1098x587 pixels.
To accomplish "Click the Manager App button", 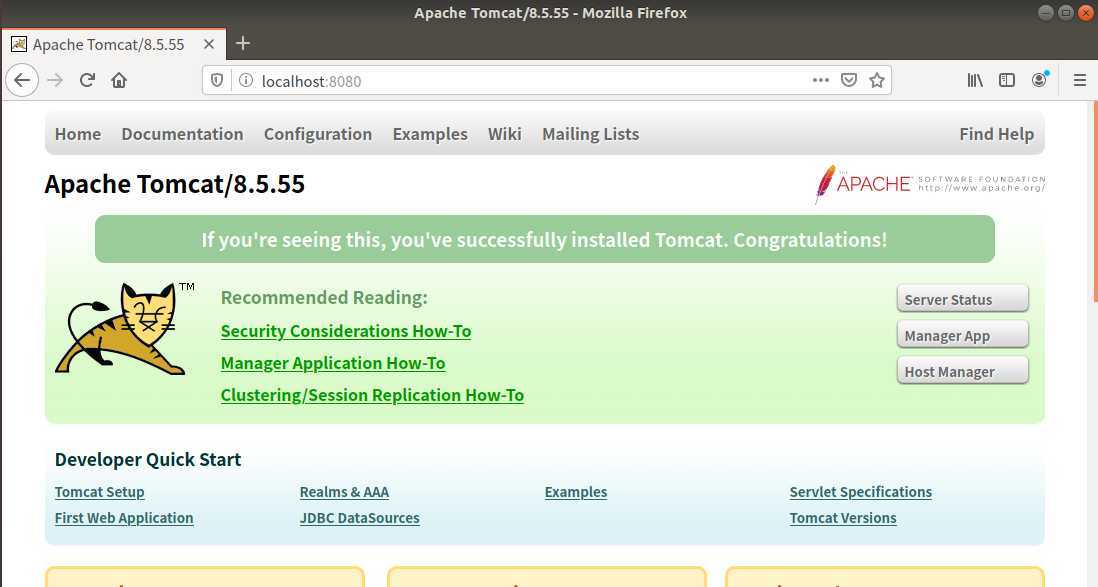I will (962, 336).
